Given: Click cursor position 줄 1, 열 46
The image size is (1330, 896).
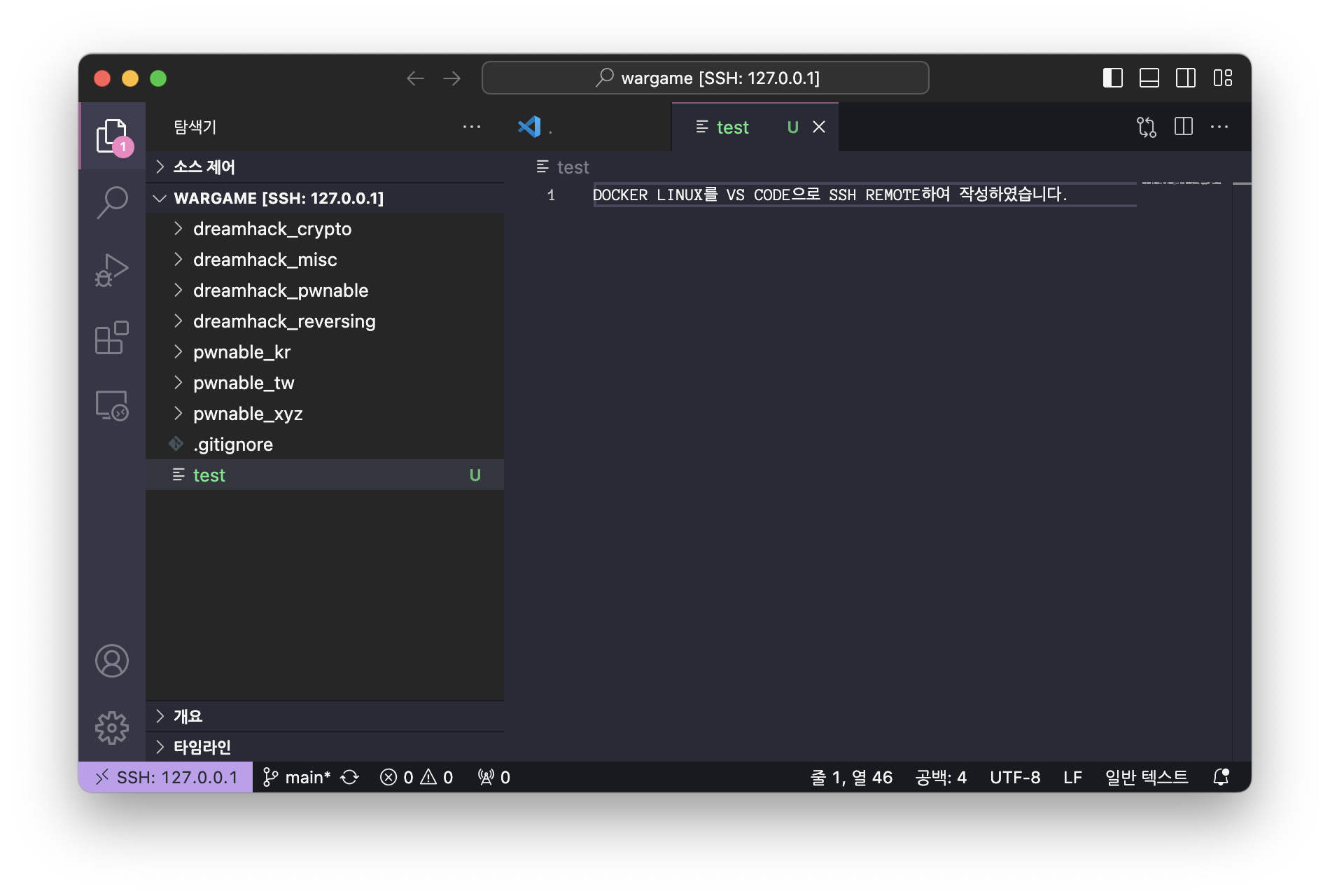Looking at the screenshot, I should click(x=851, y=777).
